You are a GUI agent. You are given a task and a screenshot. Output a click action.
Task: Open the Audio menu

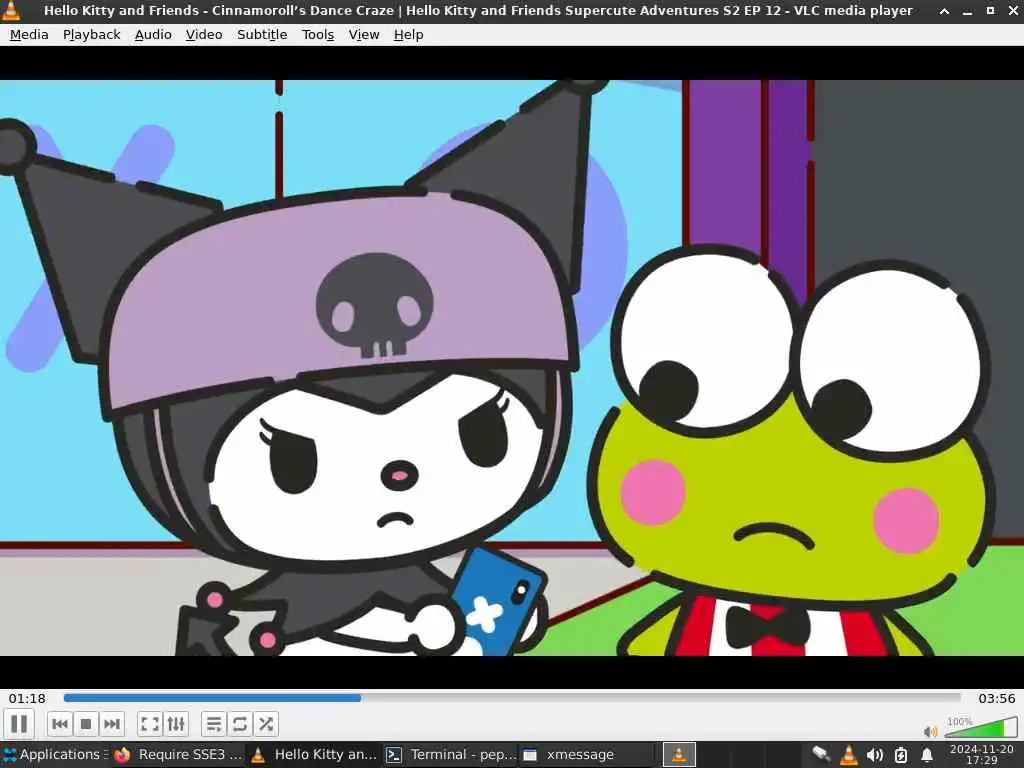pyautogui.click(x=153, y=35)
